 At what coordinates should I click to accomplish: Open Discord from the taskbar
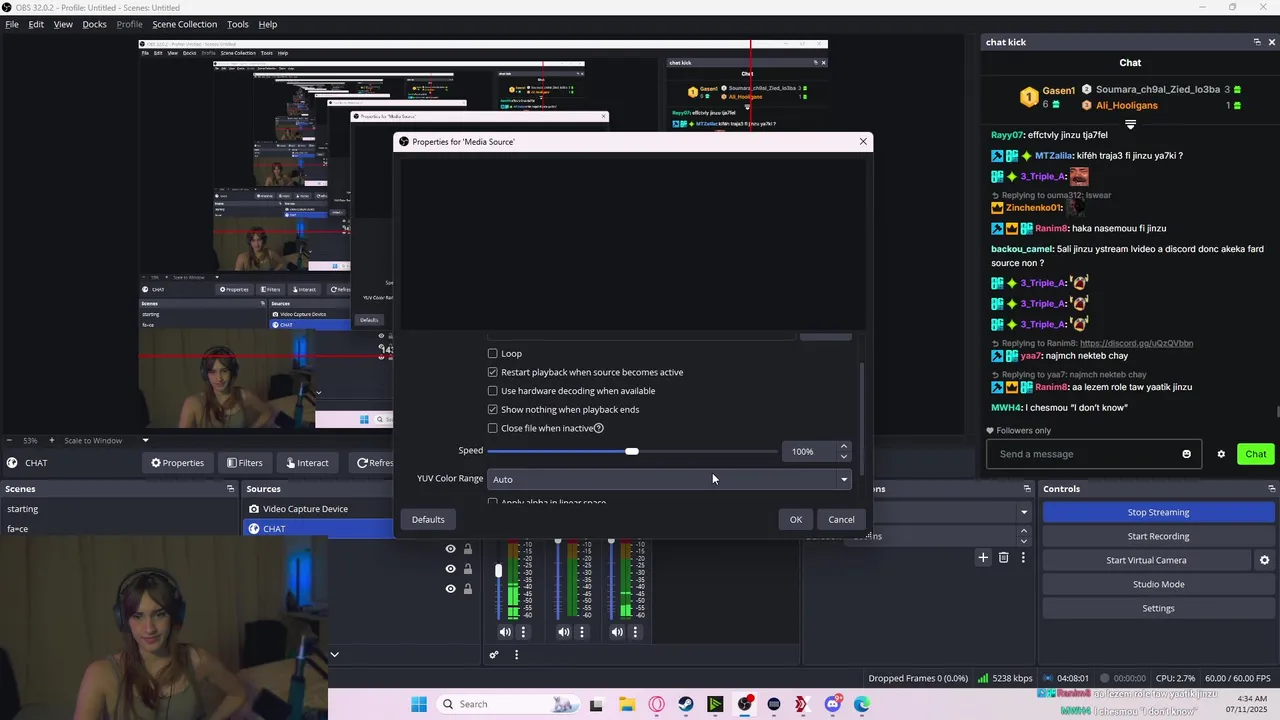[x=833, y=704]
